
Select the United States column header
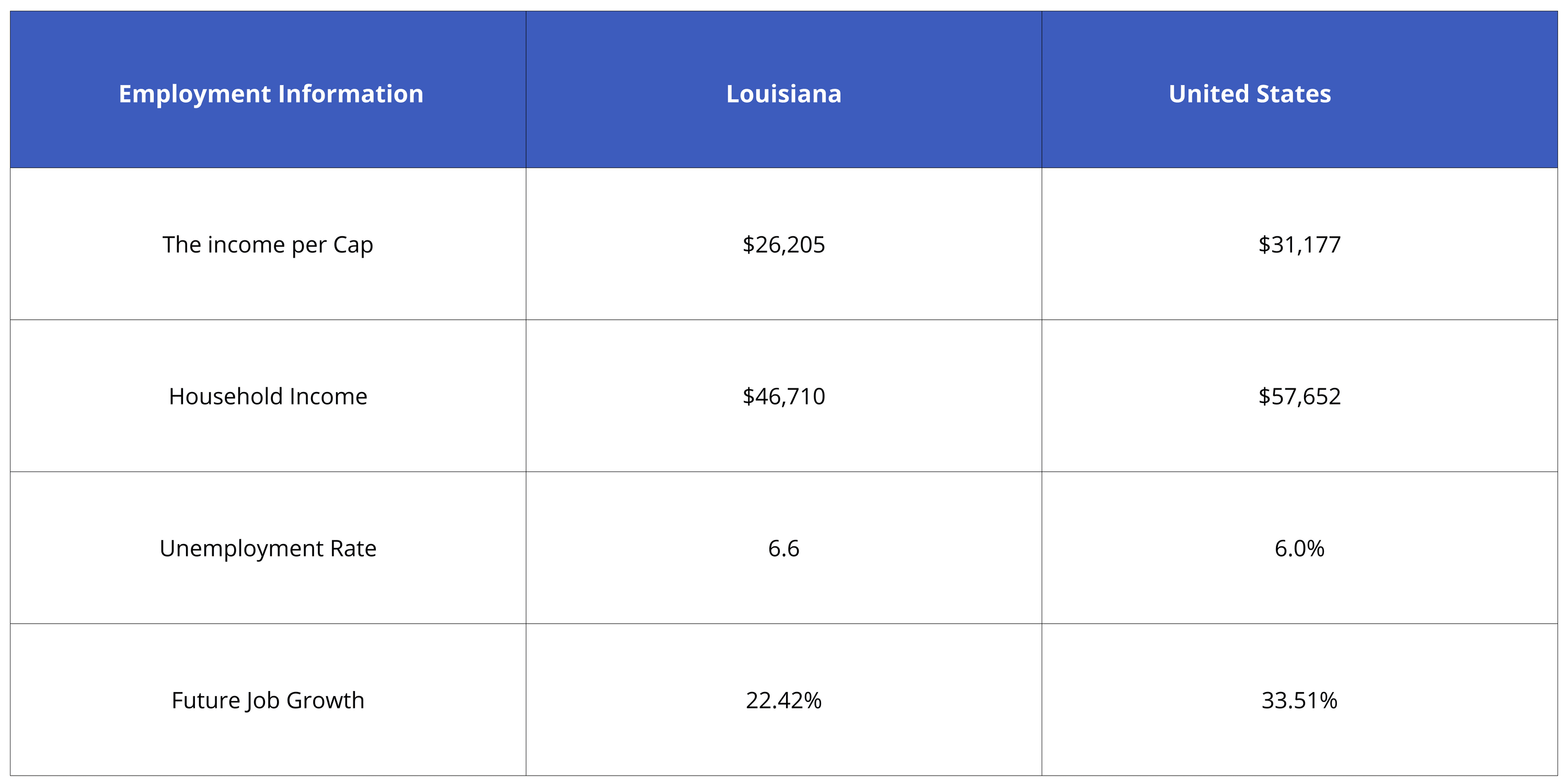[1250, 94]
